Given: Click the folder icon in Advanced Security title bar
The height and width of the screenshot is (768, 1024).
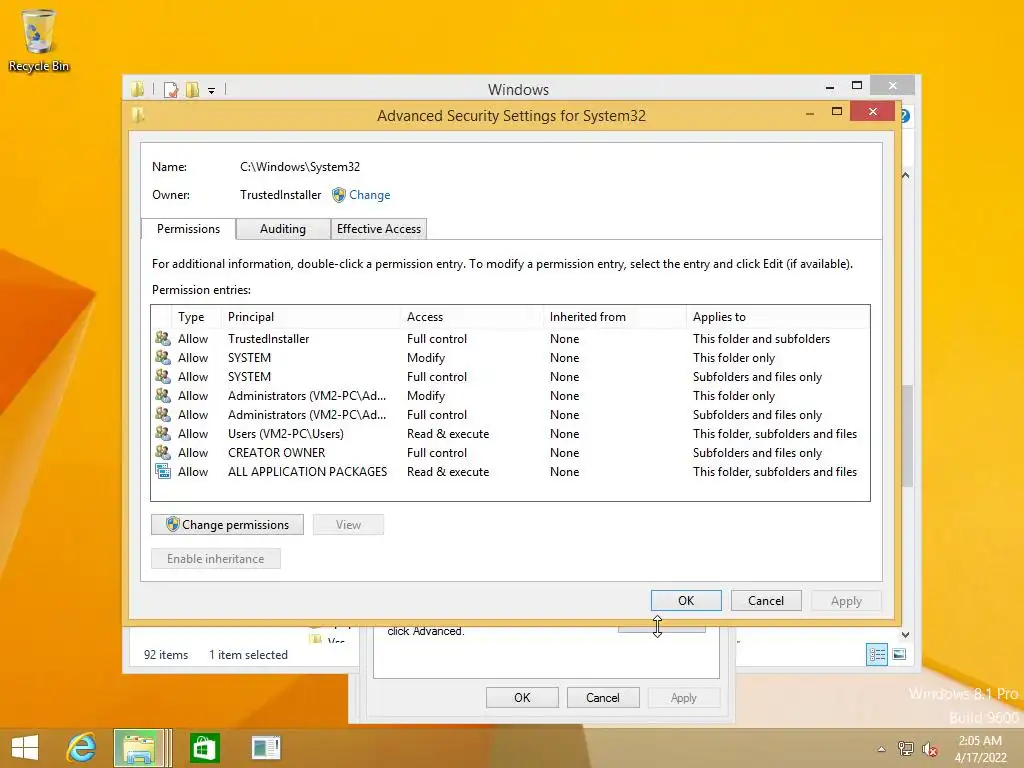Looking at the screenshot, I should (x=138, y=116).
